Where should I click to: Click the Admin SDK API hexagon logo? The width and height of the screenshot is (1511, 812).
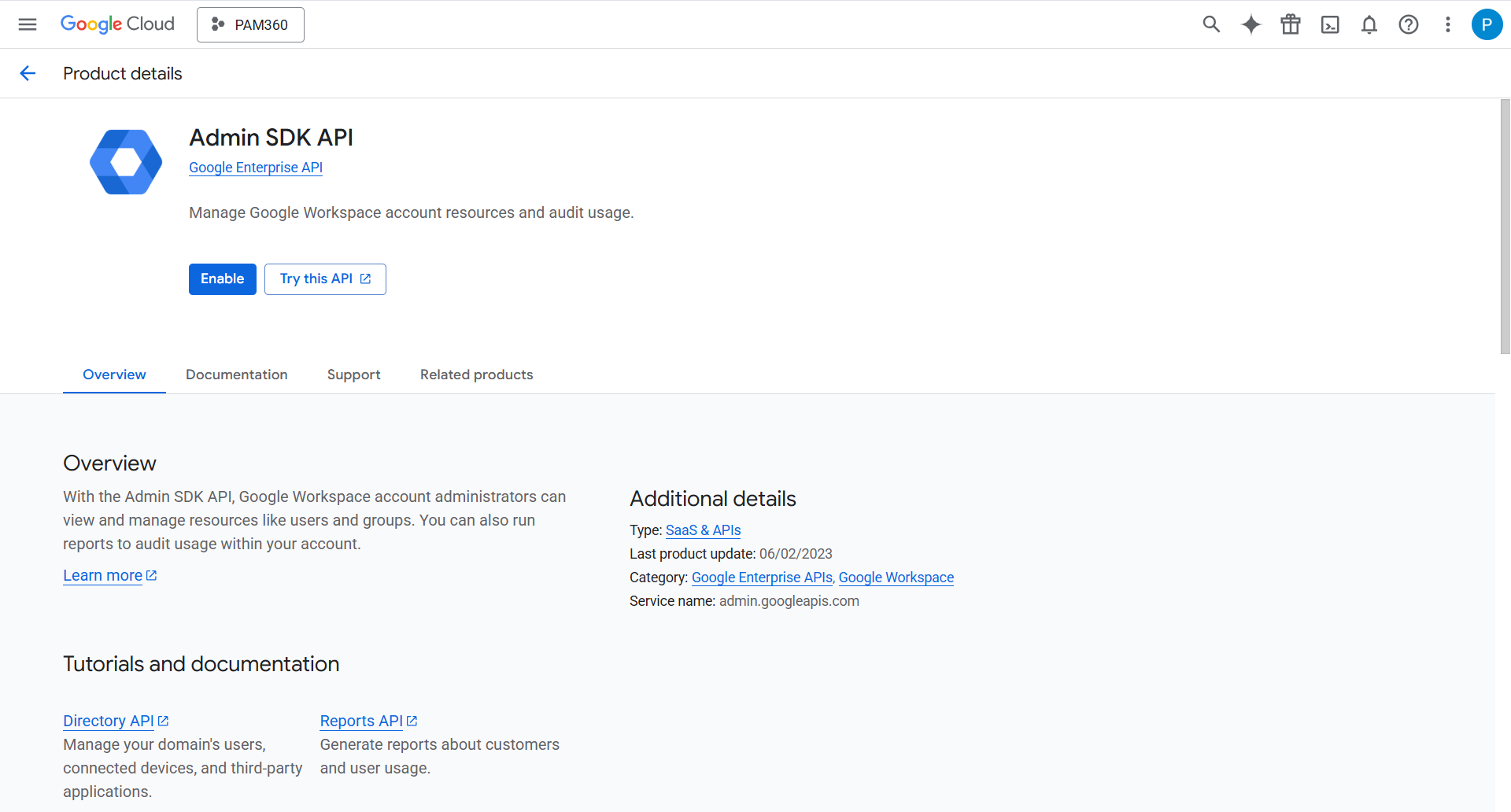(125, 161)
